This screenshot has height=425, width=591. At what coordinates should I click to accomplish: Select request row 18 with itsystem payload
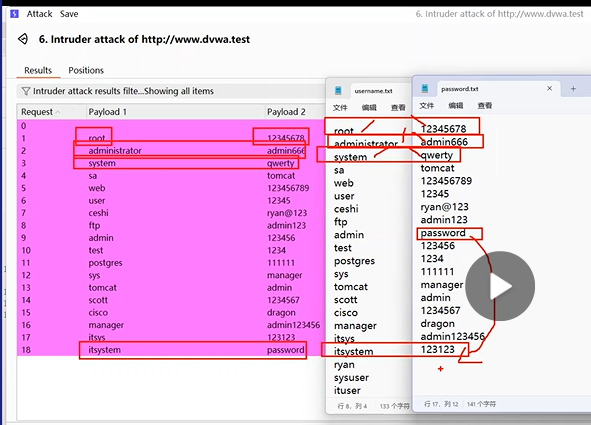coord(171,350)
